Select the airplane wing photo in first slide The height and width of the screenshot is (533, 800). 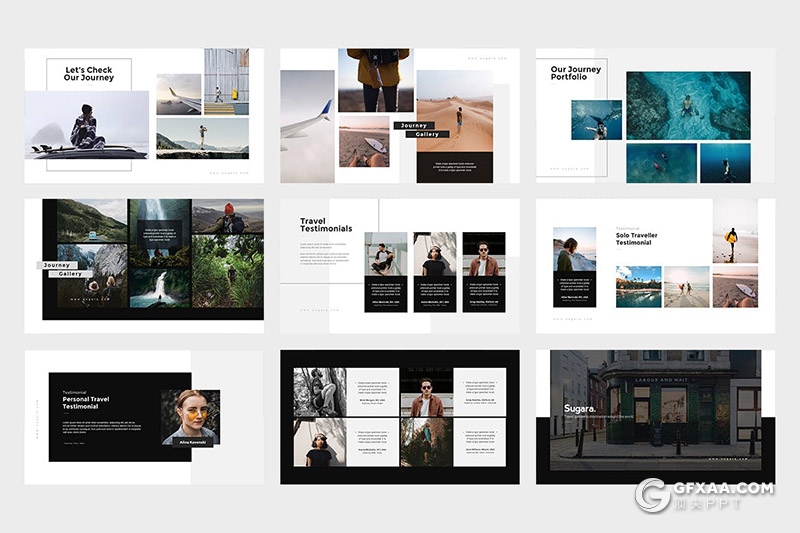tap(178, 95)
